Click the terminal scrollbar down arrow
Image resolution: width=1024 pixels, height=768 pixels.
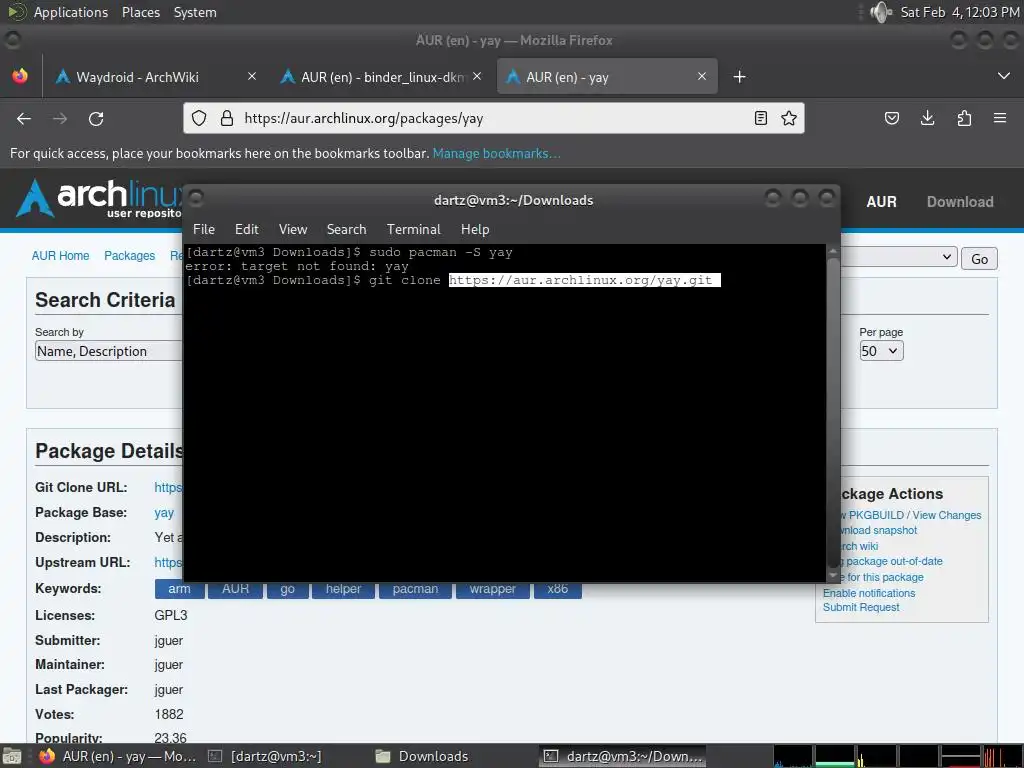coord(833,575)
